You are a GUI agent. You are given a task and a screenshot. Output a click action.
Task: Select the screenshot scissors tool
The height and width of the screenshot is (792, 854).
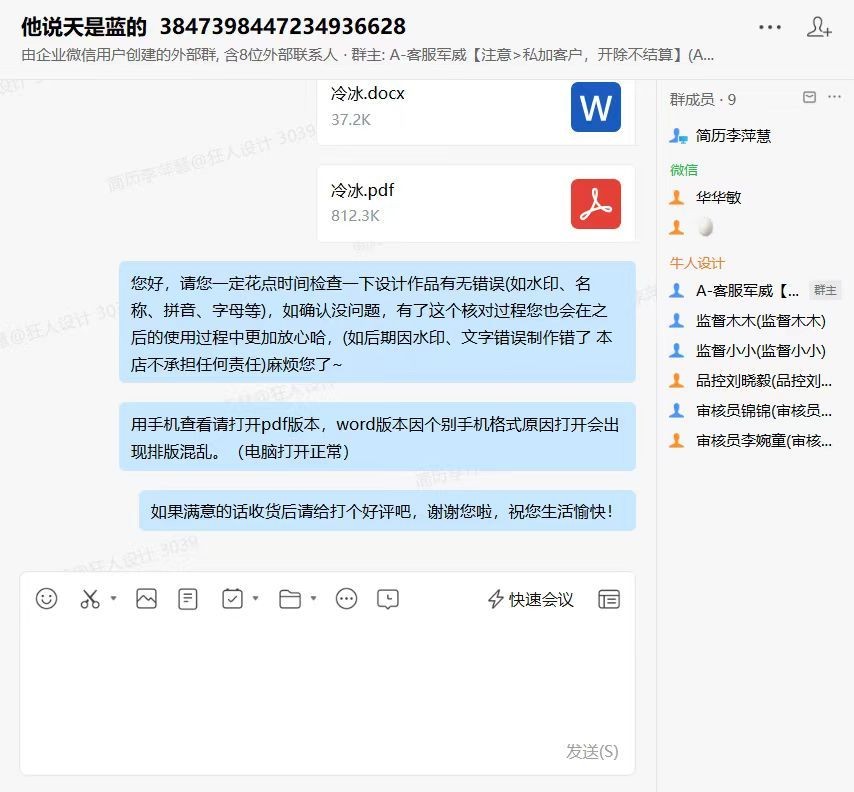89,599
